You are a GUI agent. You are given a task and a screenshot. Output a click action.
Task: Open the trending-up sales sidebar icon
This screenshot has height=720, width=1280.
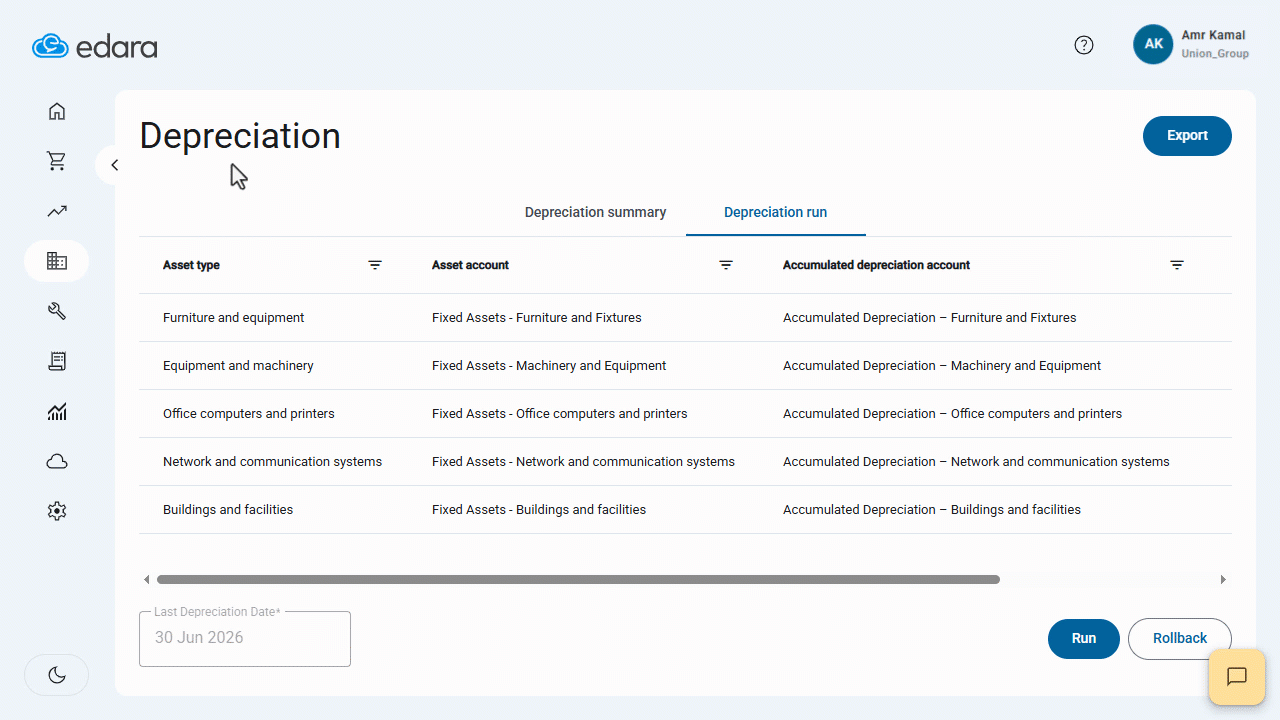point(57,211)
